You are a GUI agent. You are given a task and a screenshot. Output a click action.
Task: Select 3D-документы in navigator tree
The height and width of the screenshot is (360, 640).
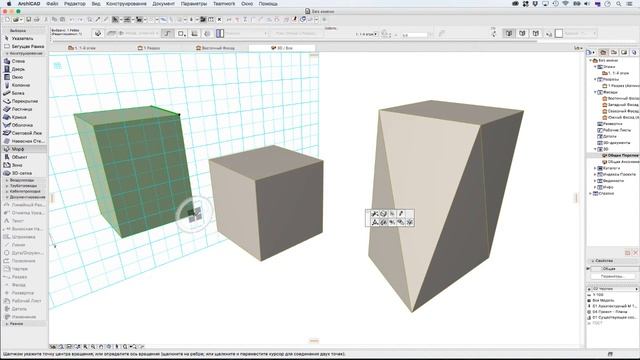pos(613,143)
